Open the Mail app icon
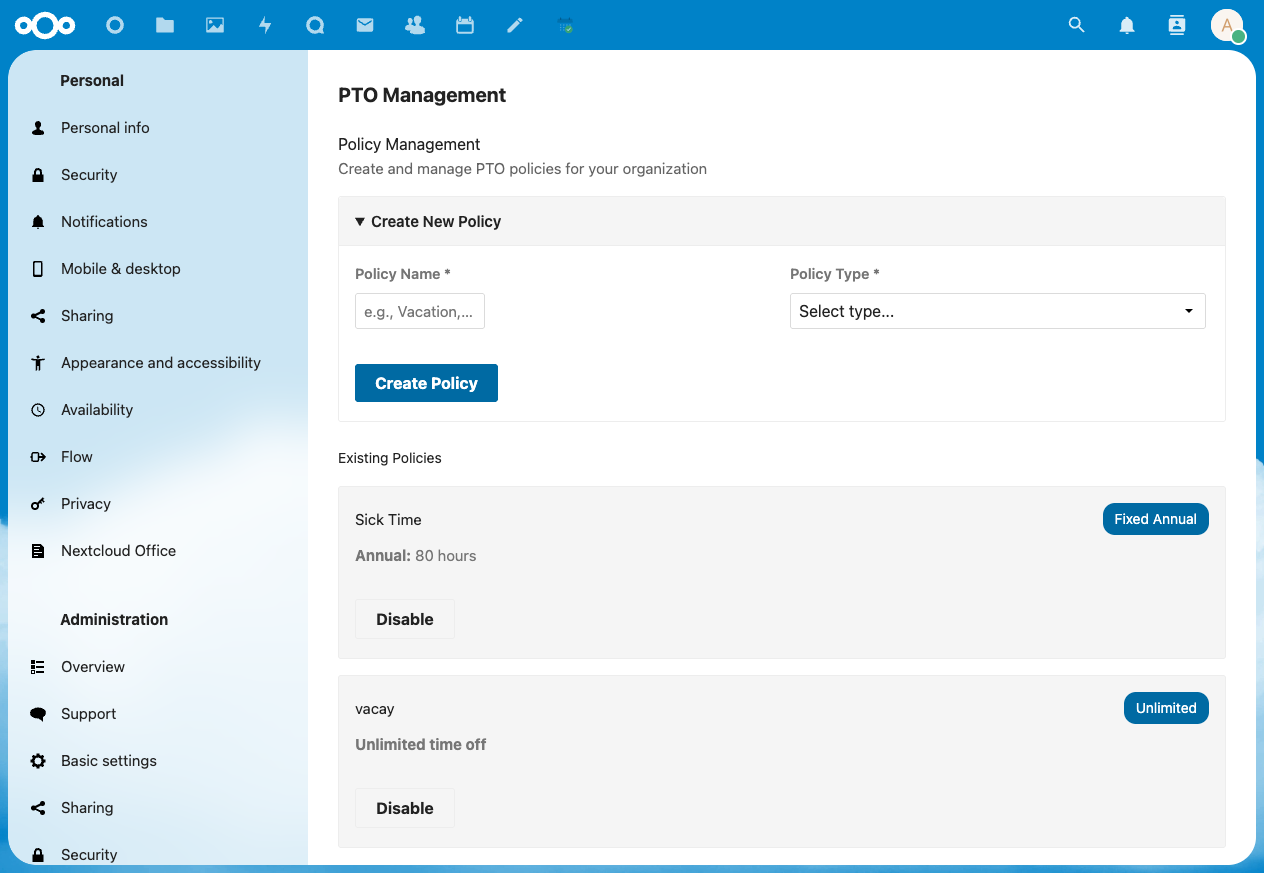This screenshot has height=873, width=1264. pyautogui.click(x=365, y=25)
